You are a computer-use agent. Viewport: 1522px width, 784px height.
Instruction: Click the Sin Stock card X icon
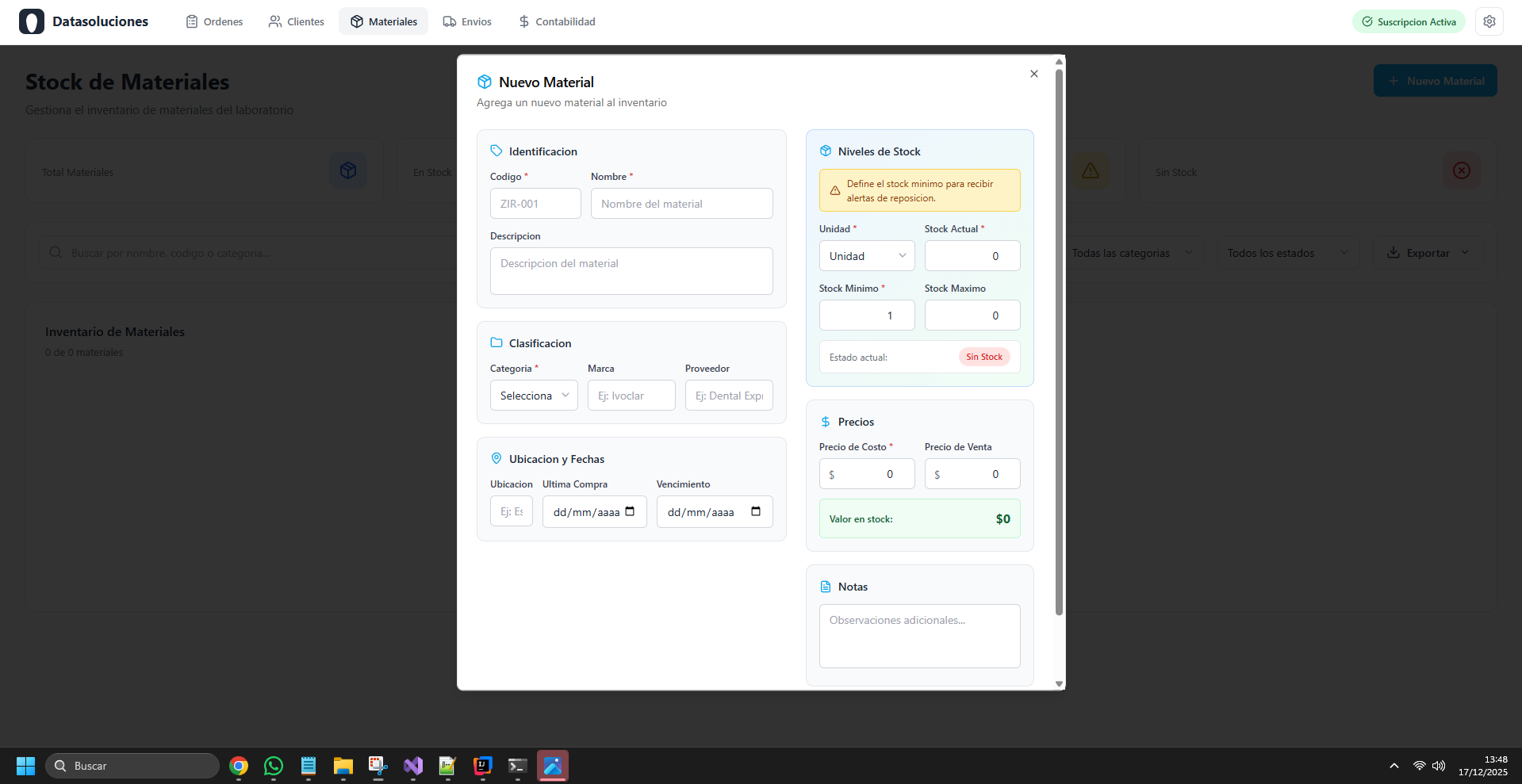1462,170
